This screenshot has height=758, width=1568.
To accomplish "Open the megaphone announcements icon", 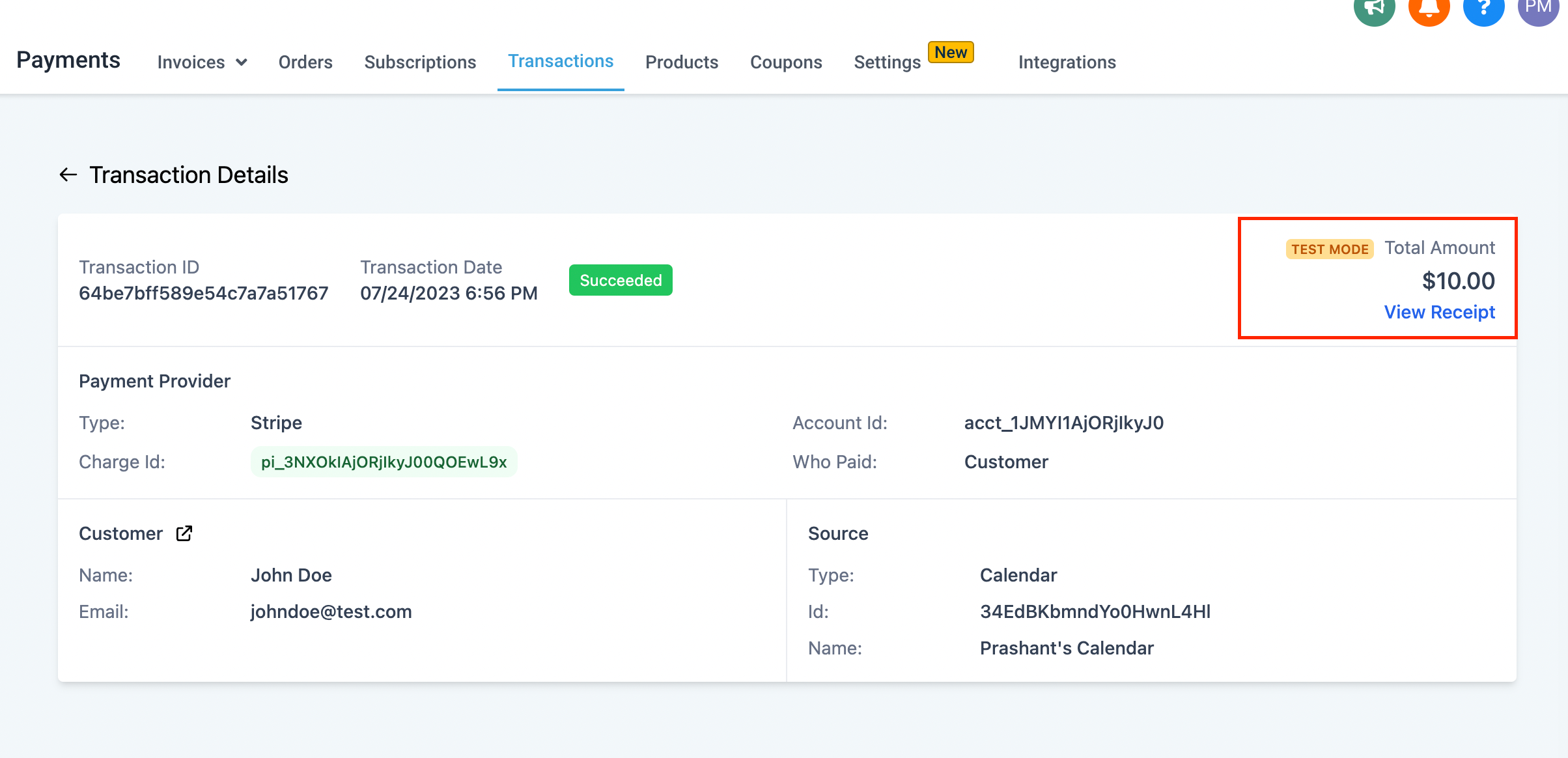I will (1374, 8).
